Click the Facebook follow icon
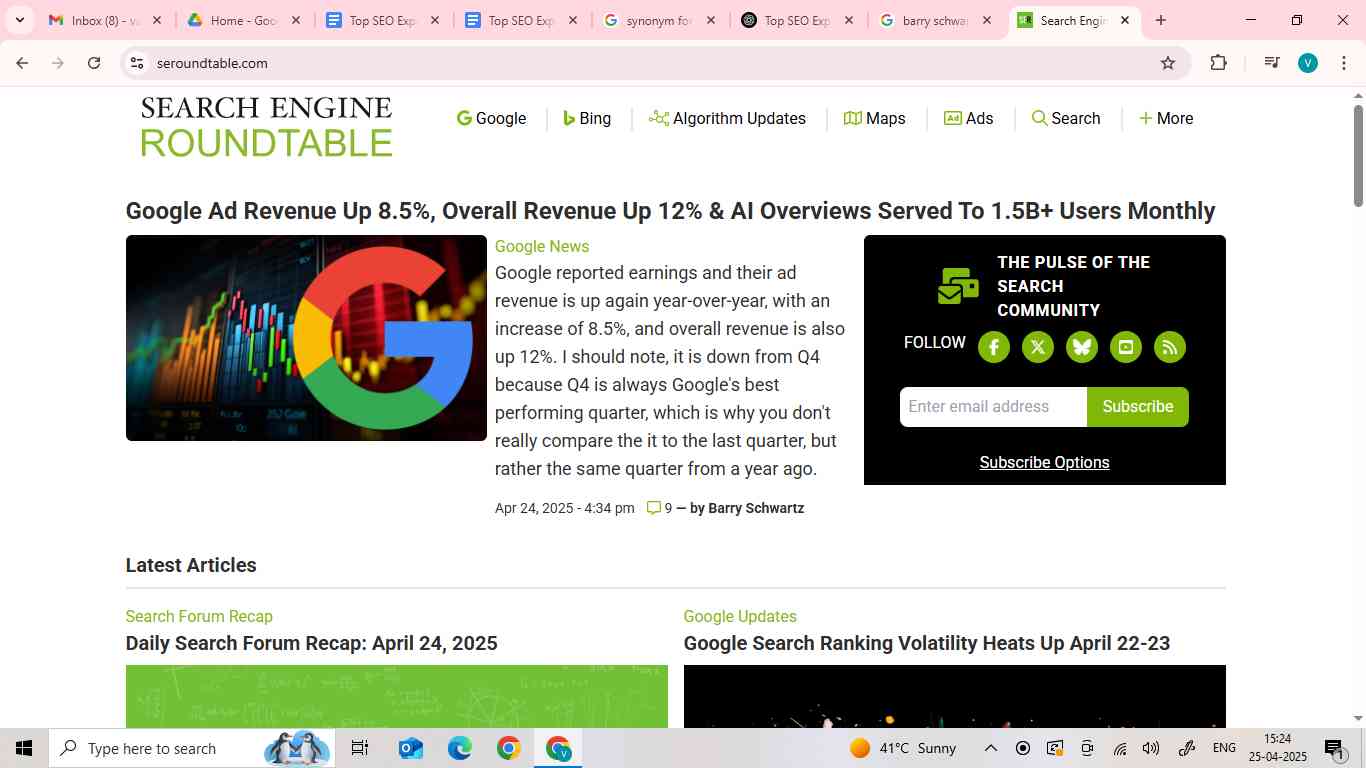This screenshot has height=768, width=1366. pyautogui.click(x=993, y=347)
